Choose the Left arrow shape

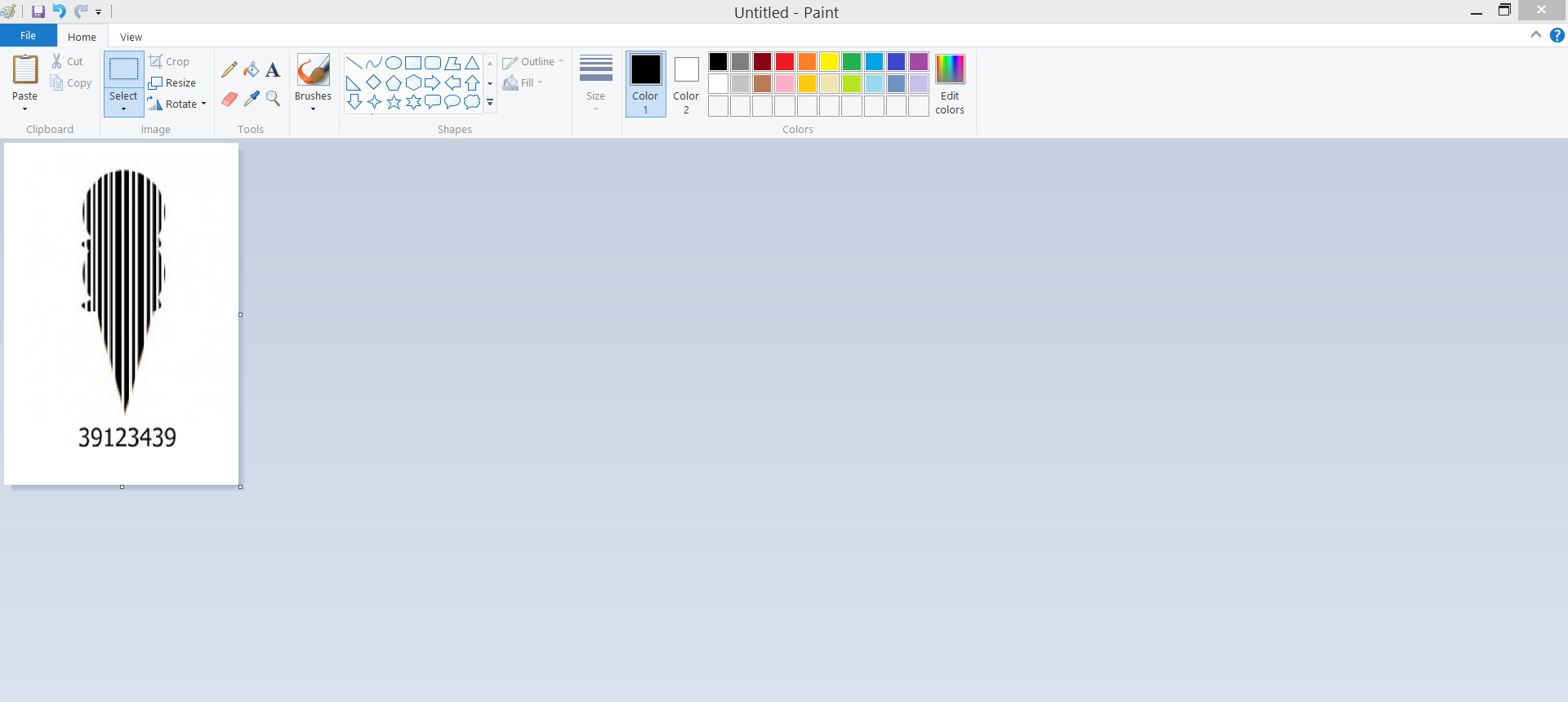(x=452, y=82)
